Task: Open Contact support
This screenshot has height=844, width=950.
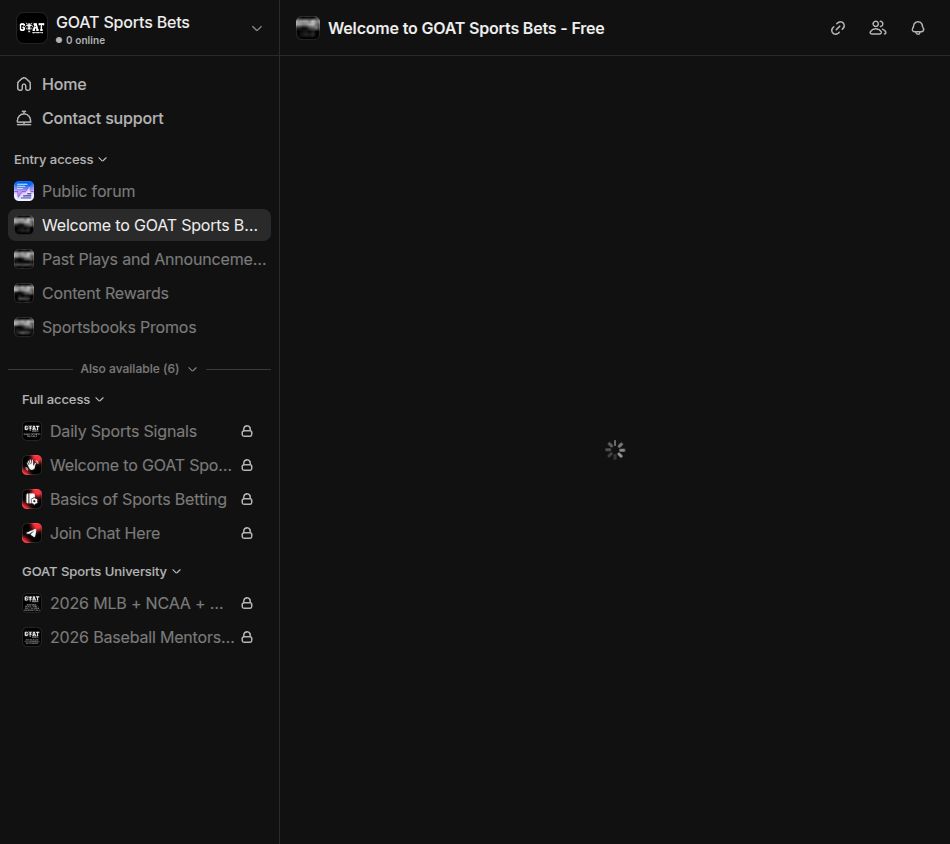Action: 139,118
